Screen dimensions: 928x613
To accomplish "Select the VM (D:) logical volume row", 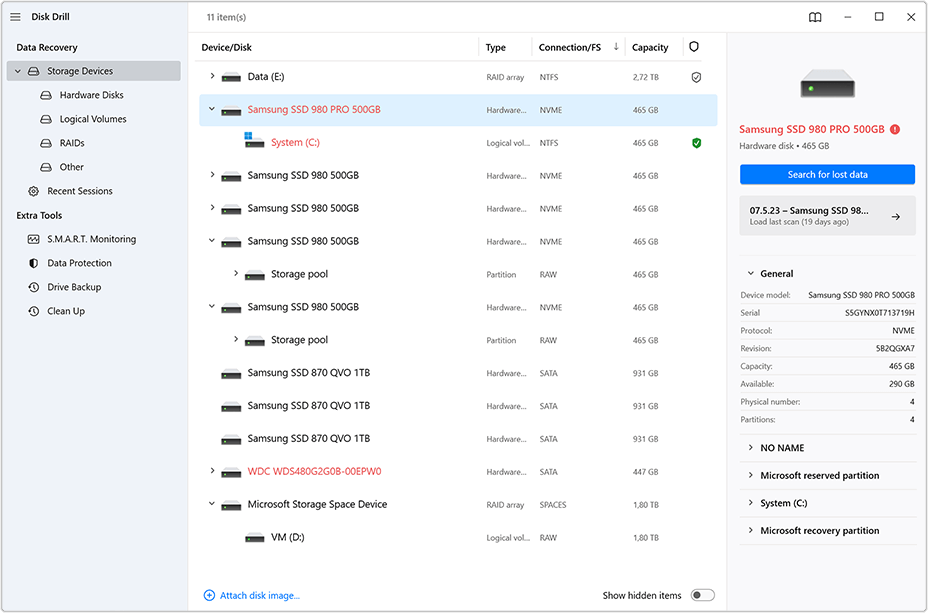I will pos(458,537).
